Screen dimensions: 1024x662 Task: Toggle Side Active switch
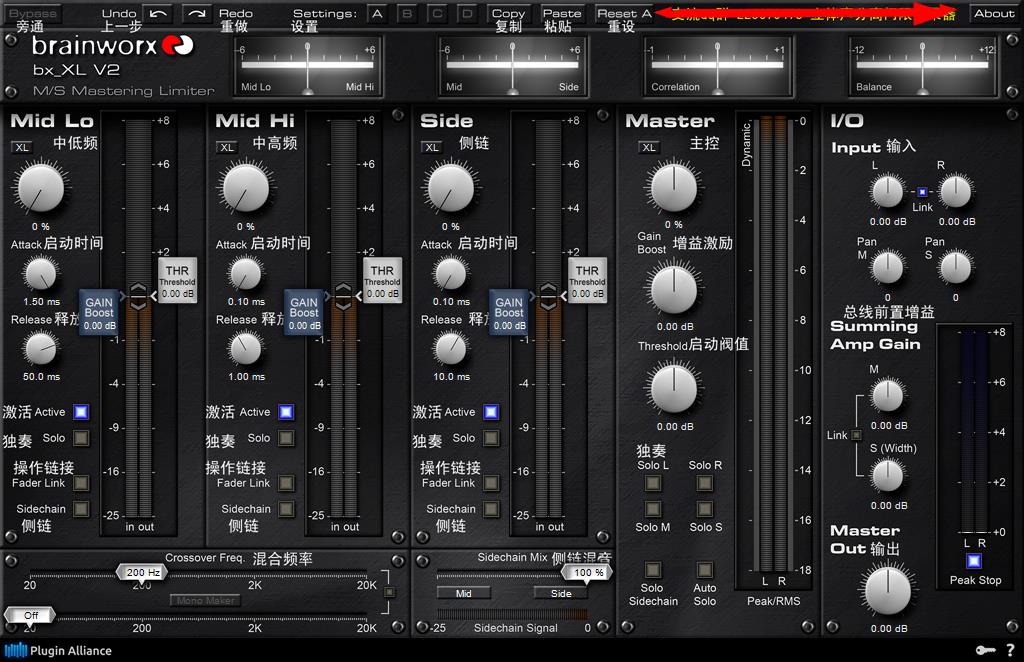click(491, 412)
